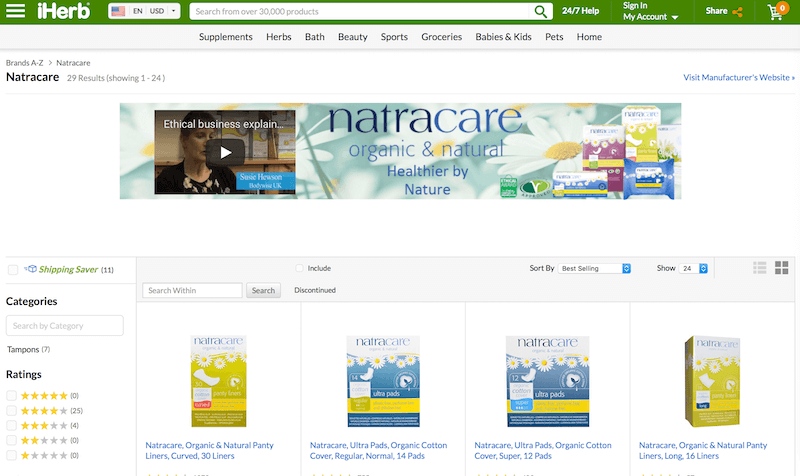Go to Brands A-Z breadcrumb
The width and height of the screenshot is (800, 476).
tap(24, 63)
